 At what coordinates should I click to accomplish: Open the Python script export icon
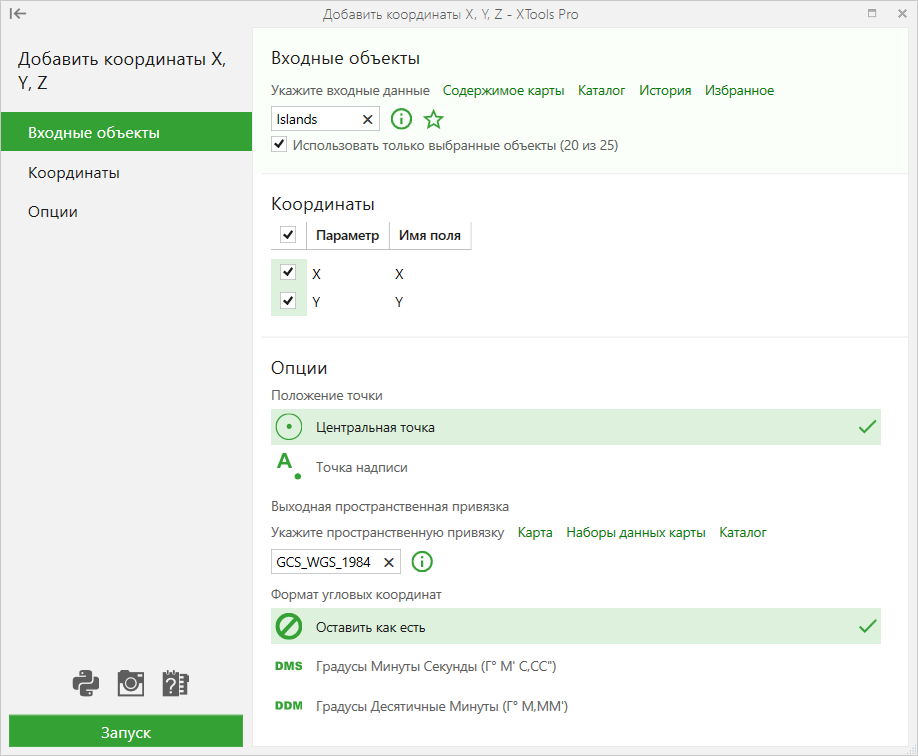point(86,683)
